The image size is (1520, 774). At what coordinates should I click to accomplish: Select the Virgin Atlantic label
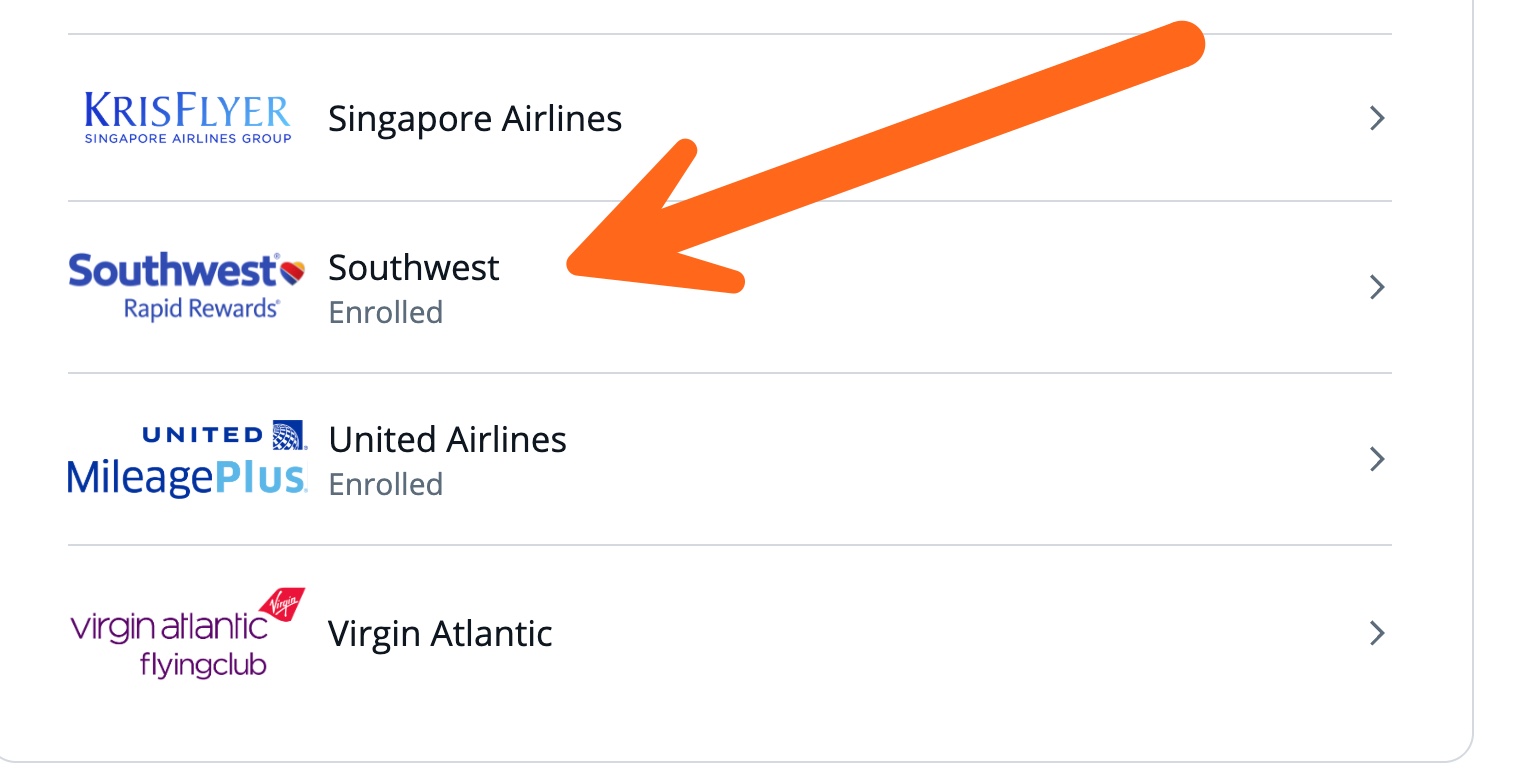[441, 633]
